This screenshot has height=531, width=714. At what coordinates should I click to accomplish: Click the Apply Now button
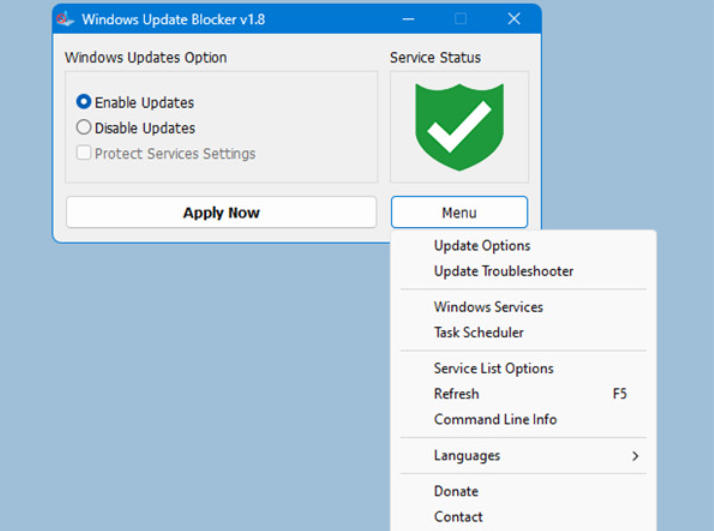pos(221,212)
